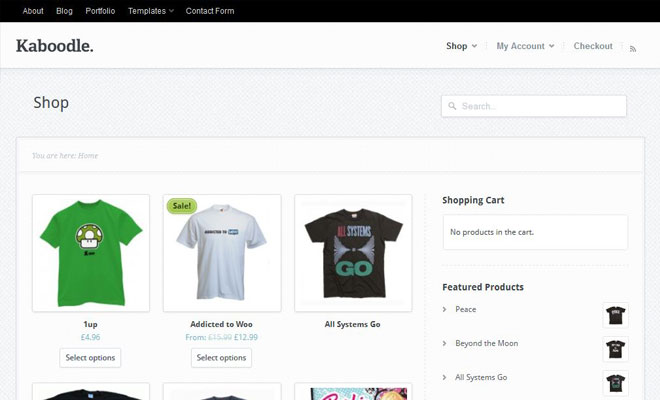Open Beyond the Moon product thumbnail
Image resolution: width=660 pixels, height=400 pixels.
tap(616, 350)
